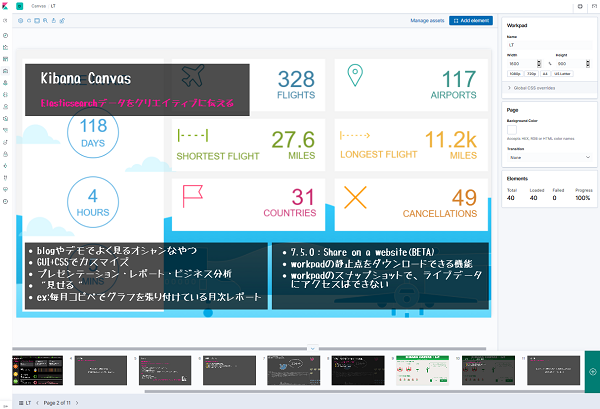This screenshot has width=600, height=409.
Task: Click the refresh data icon
Action: 29,21
